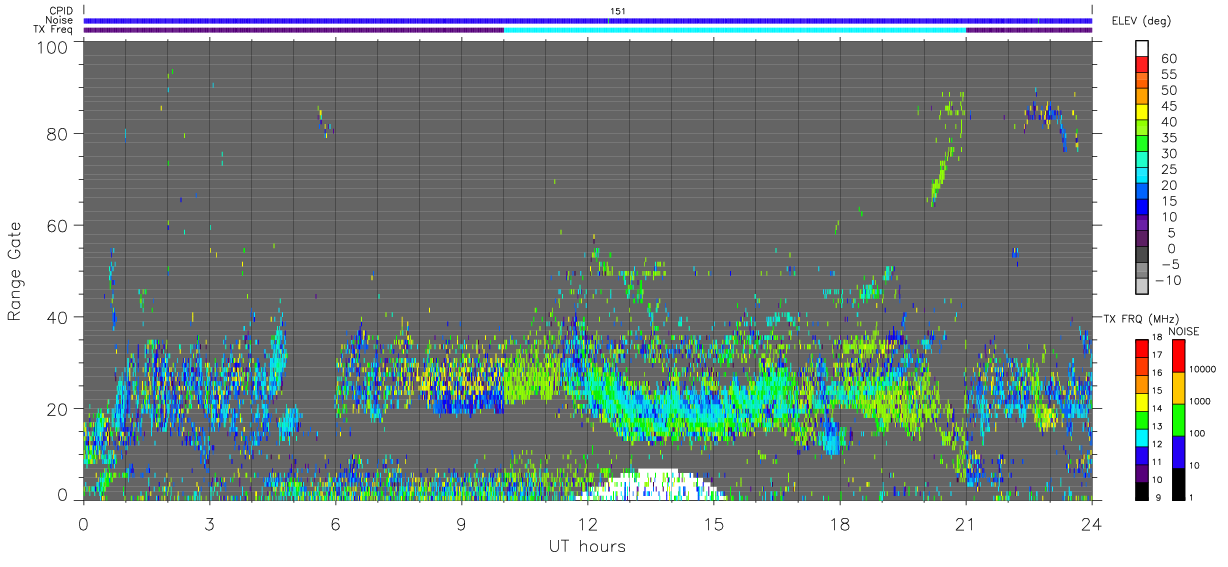Click the ELEV (deg) legend title
The image size is (1228, 567).
point(1141,21)
